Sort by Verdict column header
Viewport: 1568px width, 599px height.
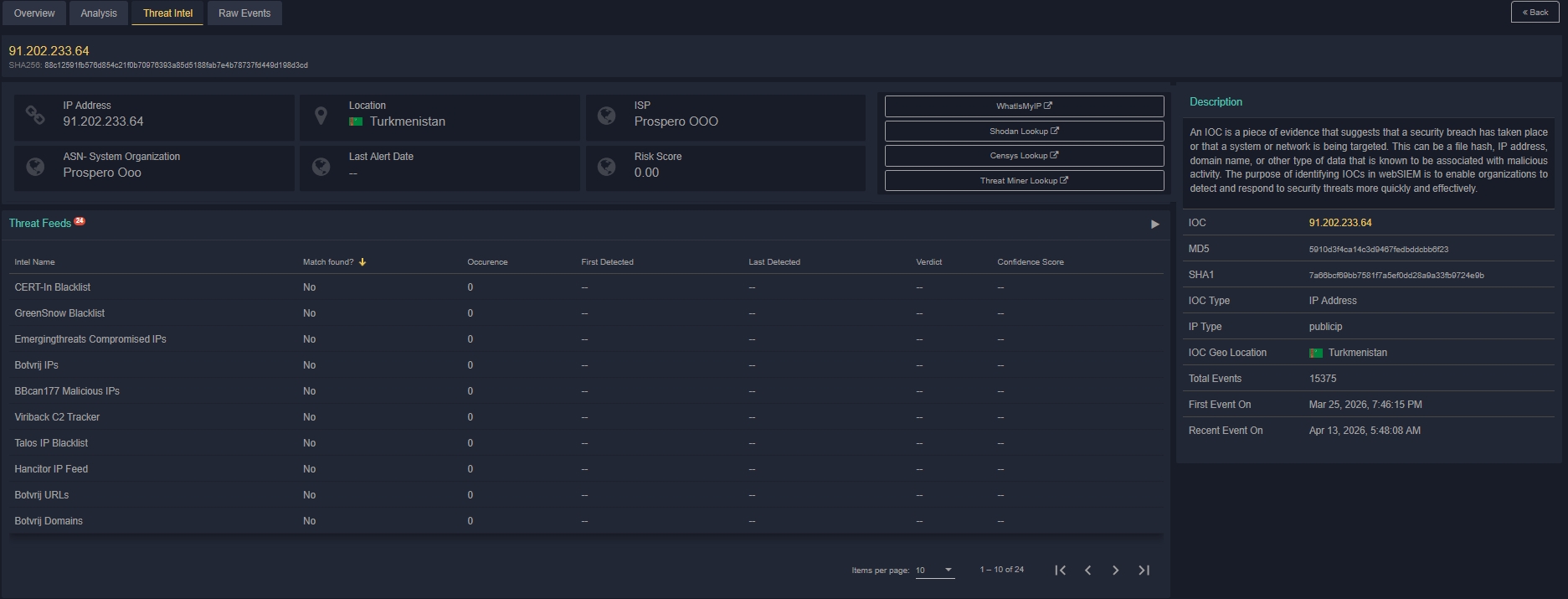click(928, 262)
